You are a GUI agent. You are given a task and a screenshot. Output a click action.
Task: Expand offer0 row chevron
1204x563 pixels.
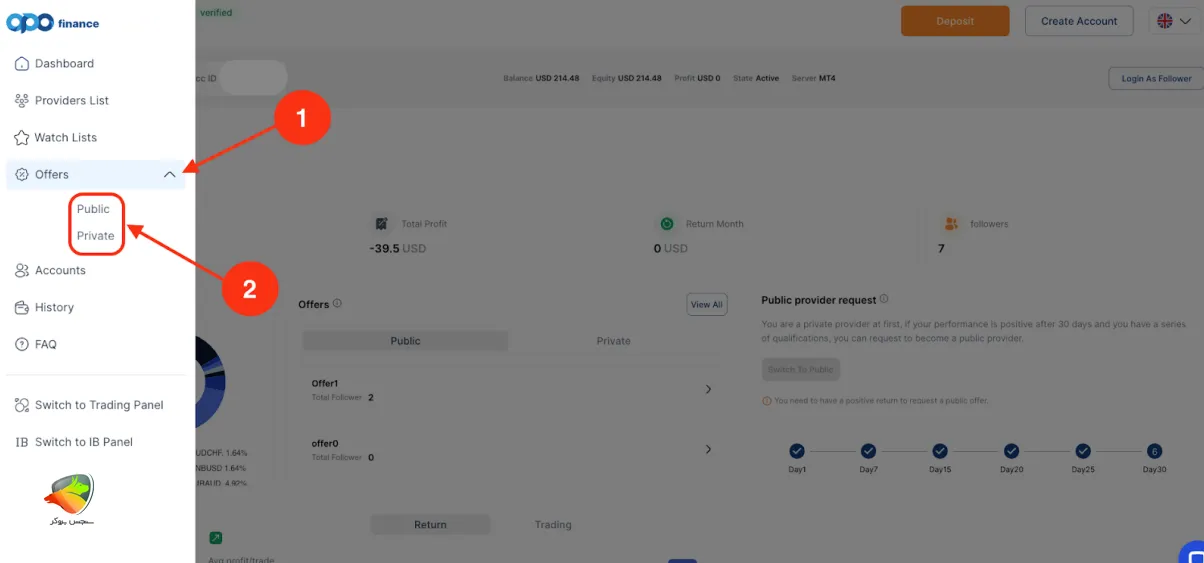(x=708, y=449)
